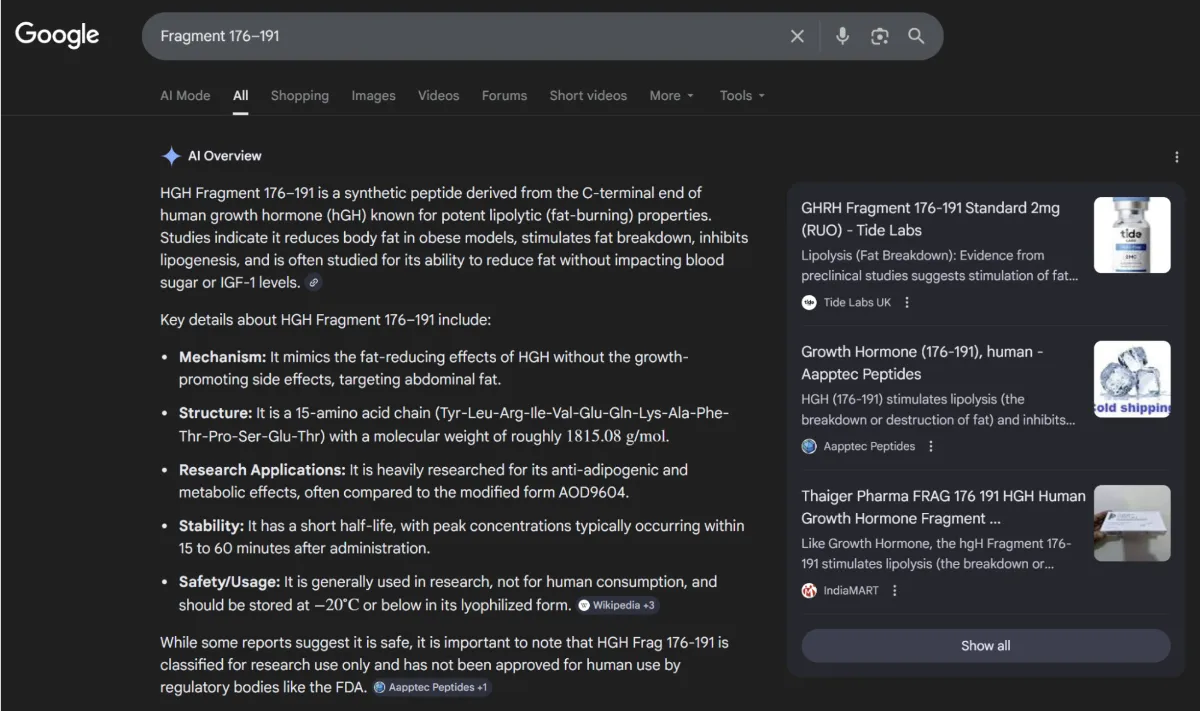Click the Show all button
Screen dimensions: 1200x711
pyautogui.click(x=985, y=645)
